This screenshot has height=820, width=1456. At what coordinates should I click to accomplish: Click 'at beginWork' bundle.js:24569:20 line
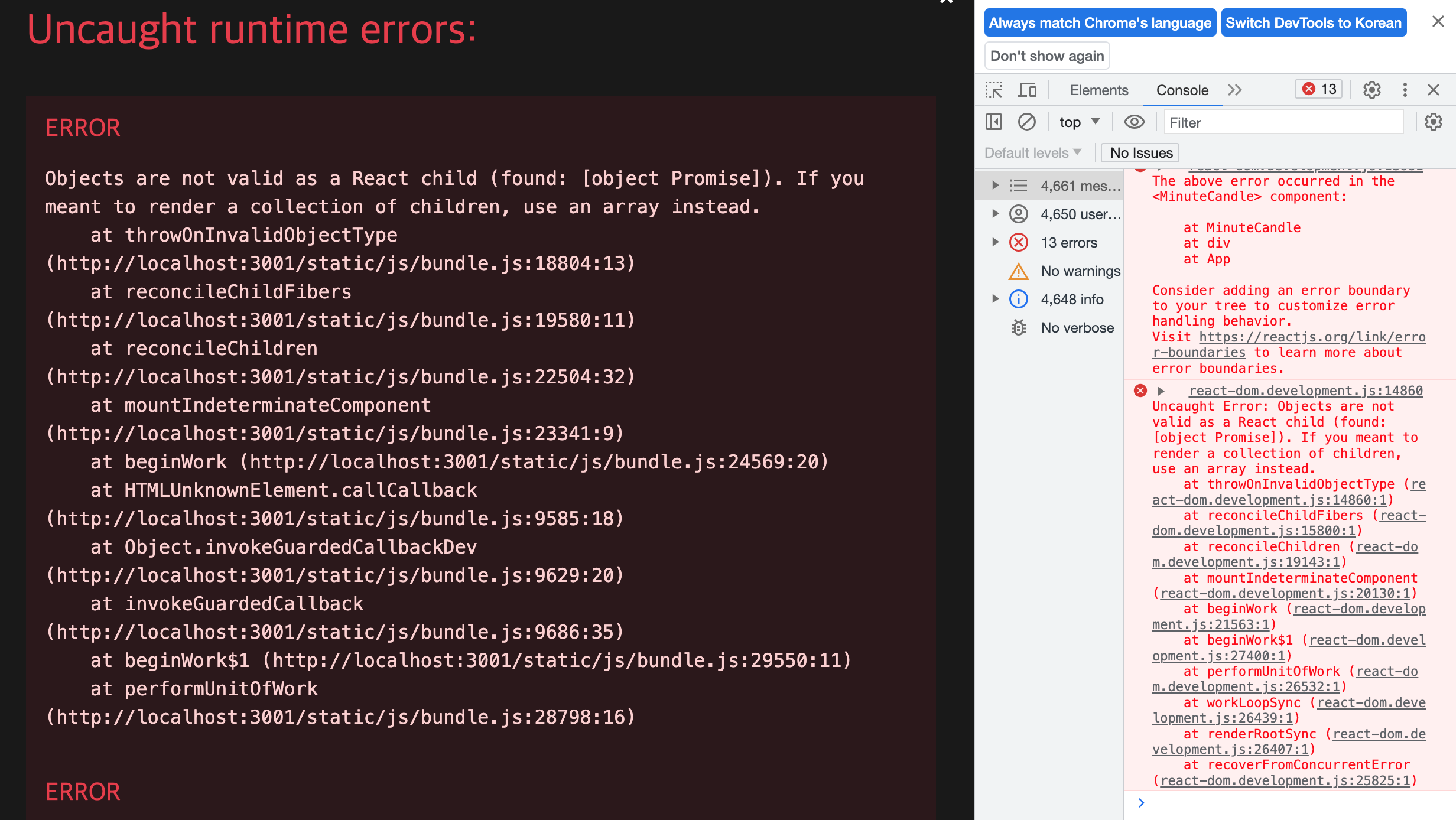[460, 462]
